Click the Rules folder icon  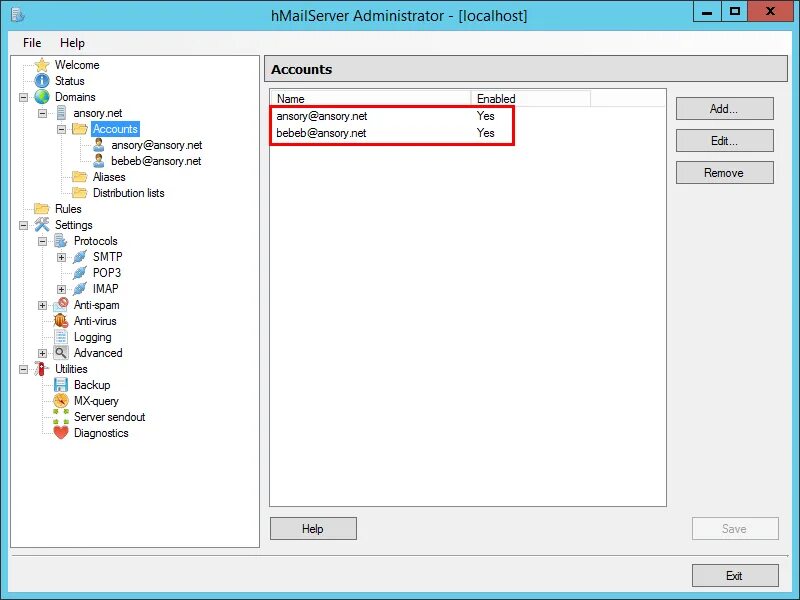(42, 209)
